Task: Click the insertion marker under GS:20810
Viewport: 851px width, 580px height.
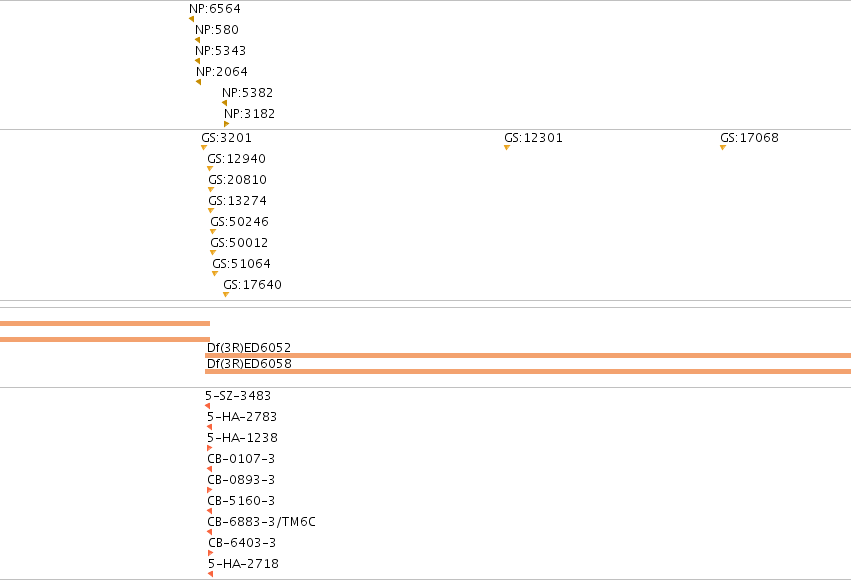Action: [x=211, y=189]
